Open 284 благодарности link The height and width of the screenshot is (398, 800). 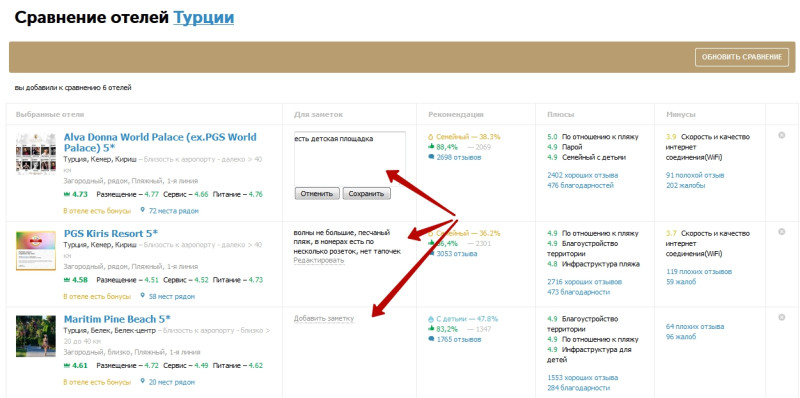[578, 388]
